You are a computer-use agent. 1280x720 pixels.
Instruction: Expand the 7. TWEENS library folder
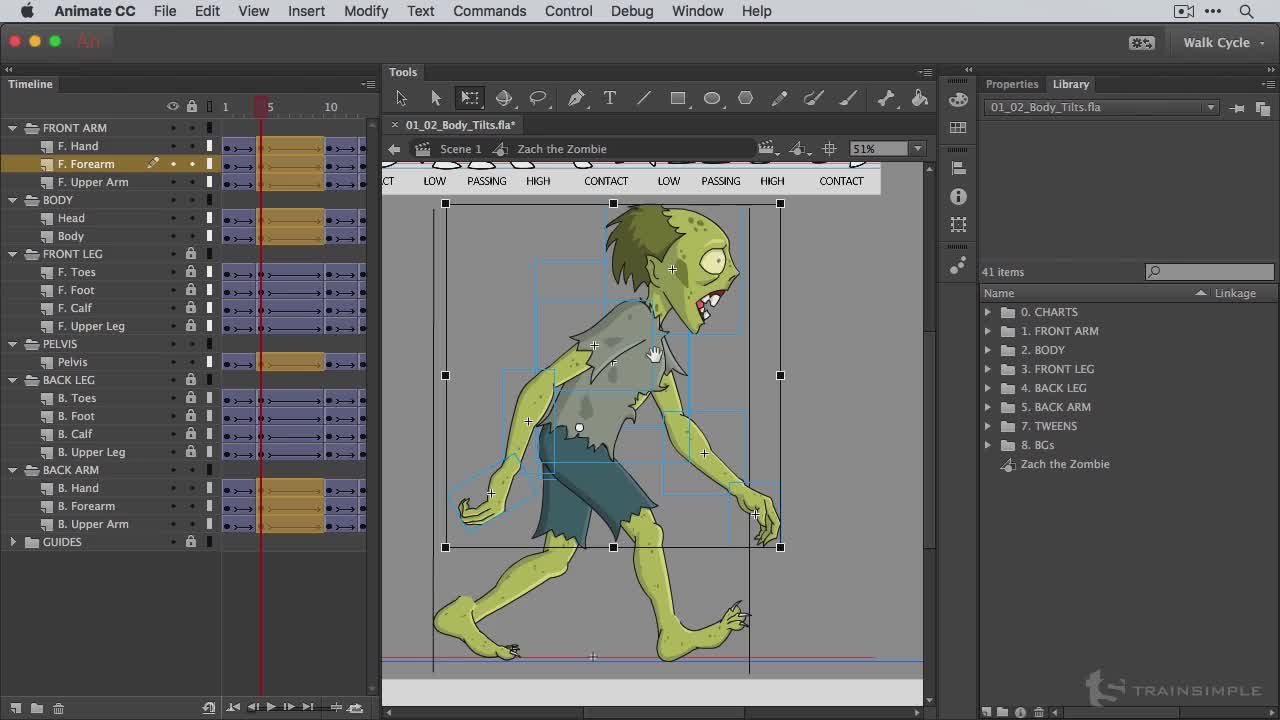point(988,426)
